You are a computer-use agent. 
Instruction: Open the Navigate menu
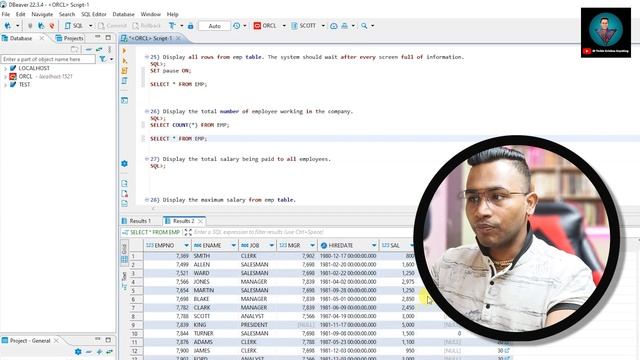[x=42, y=14]
